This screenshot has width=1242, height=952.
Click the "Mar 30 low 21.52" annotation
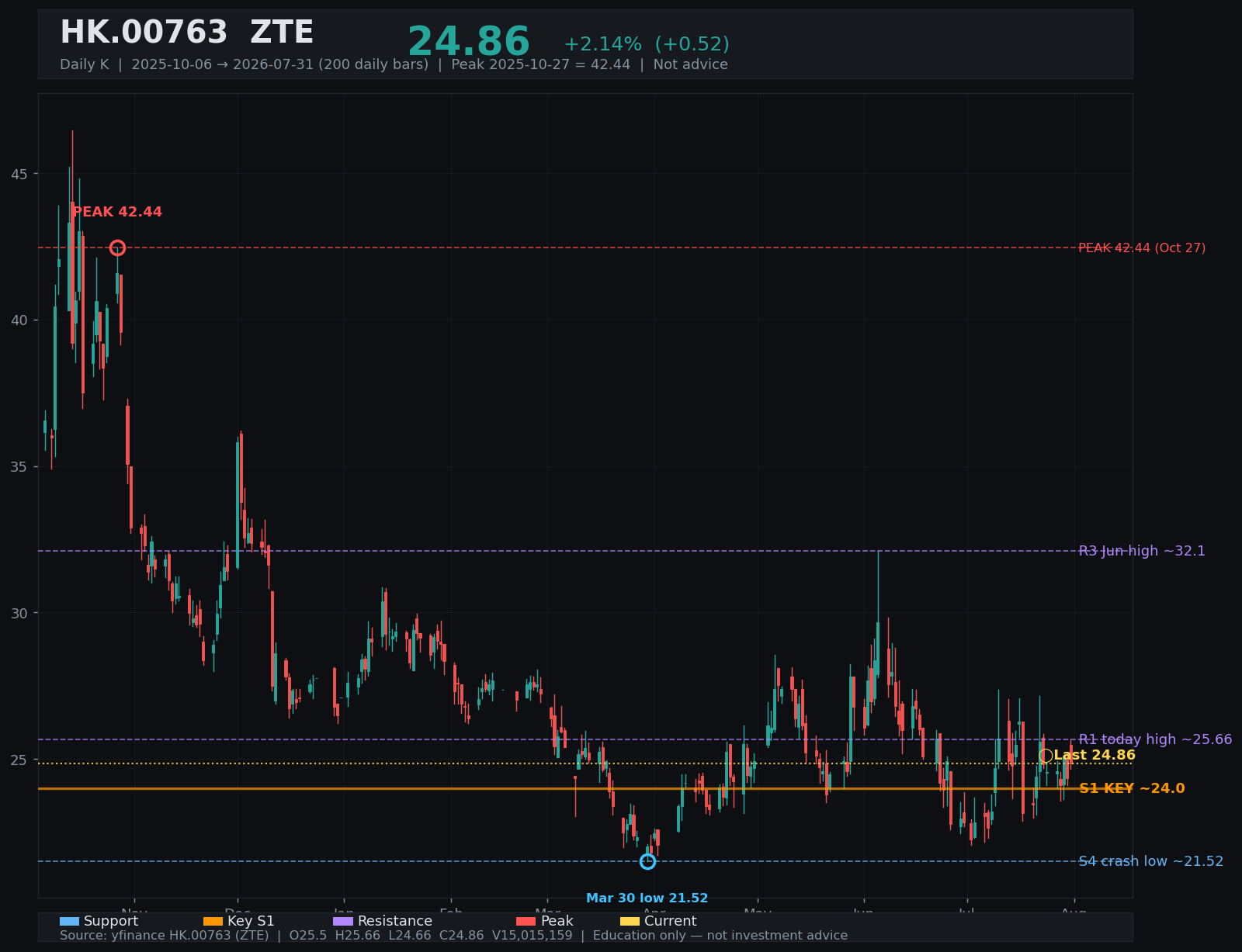pyautogui.click(x=647, y=898)
